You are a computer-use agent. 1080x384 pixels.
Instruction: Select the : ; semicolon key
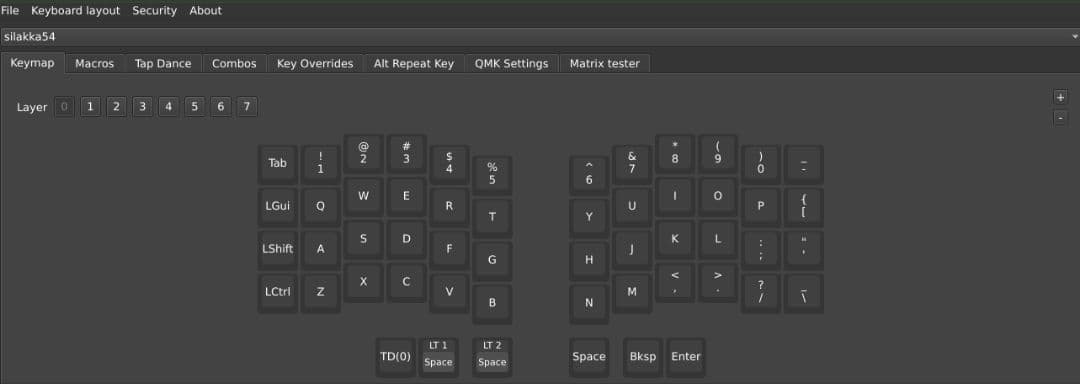click(x=760, y=249)
